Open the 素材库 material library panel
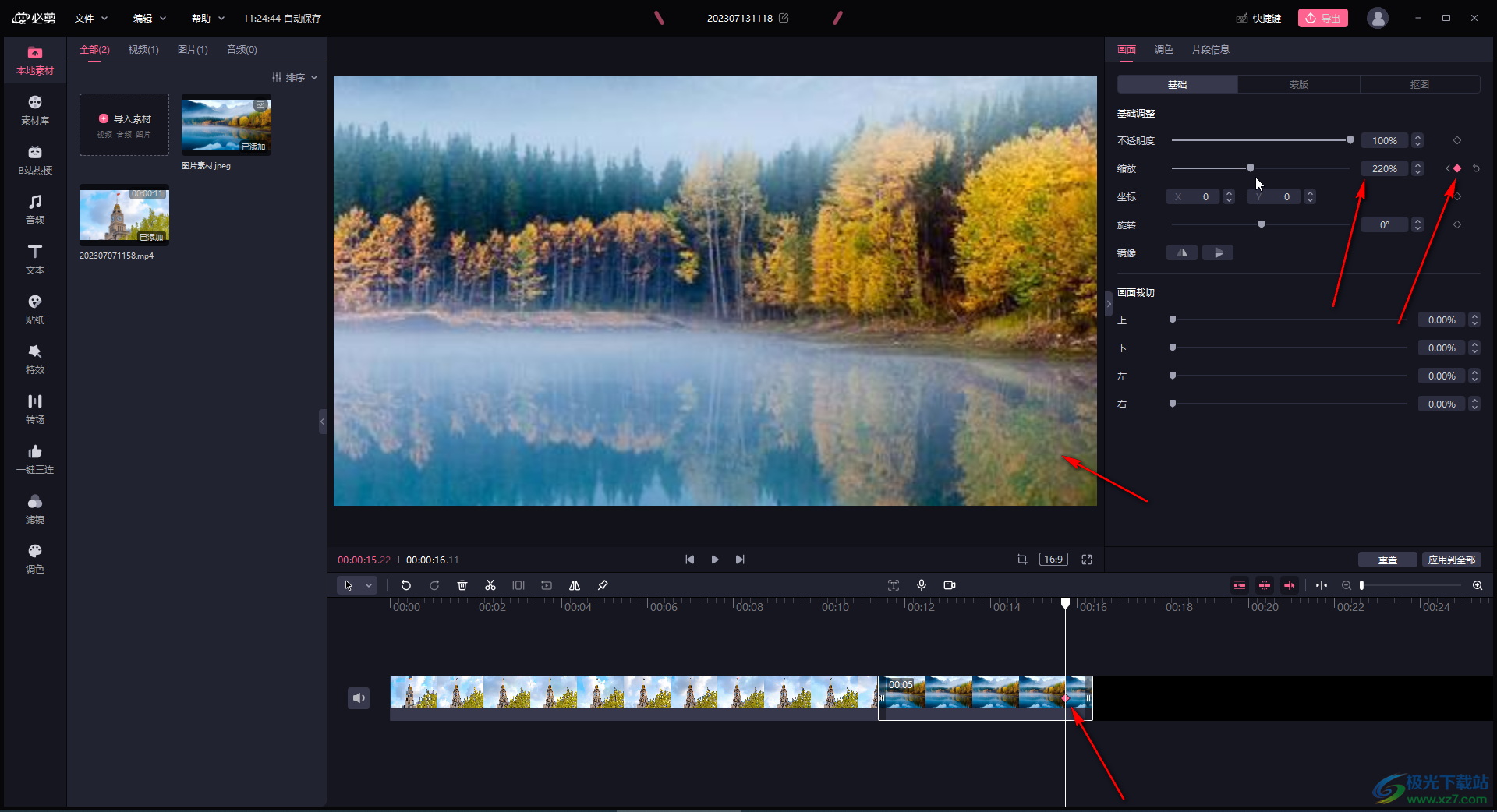1497x812 pixels. [35, 110]
